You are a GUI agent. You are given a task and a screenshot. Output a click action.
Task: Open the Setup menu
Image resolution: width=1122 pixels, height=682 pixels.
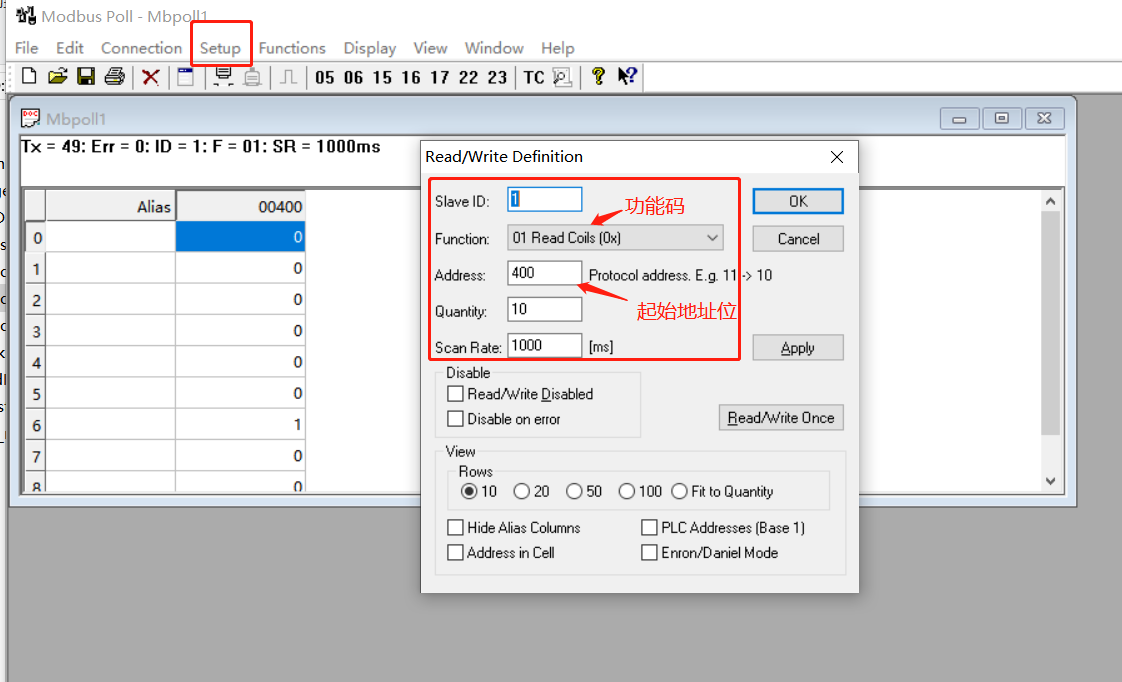coord(220,48)
